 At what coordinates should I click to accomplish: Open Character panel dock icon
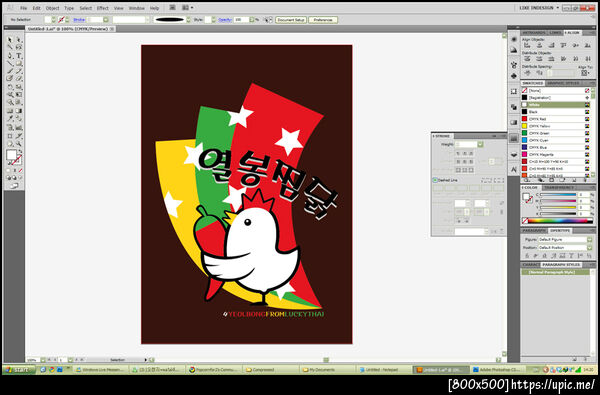[x=514, y=169]
